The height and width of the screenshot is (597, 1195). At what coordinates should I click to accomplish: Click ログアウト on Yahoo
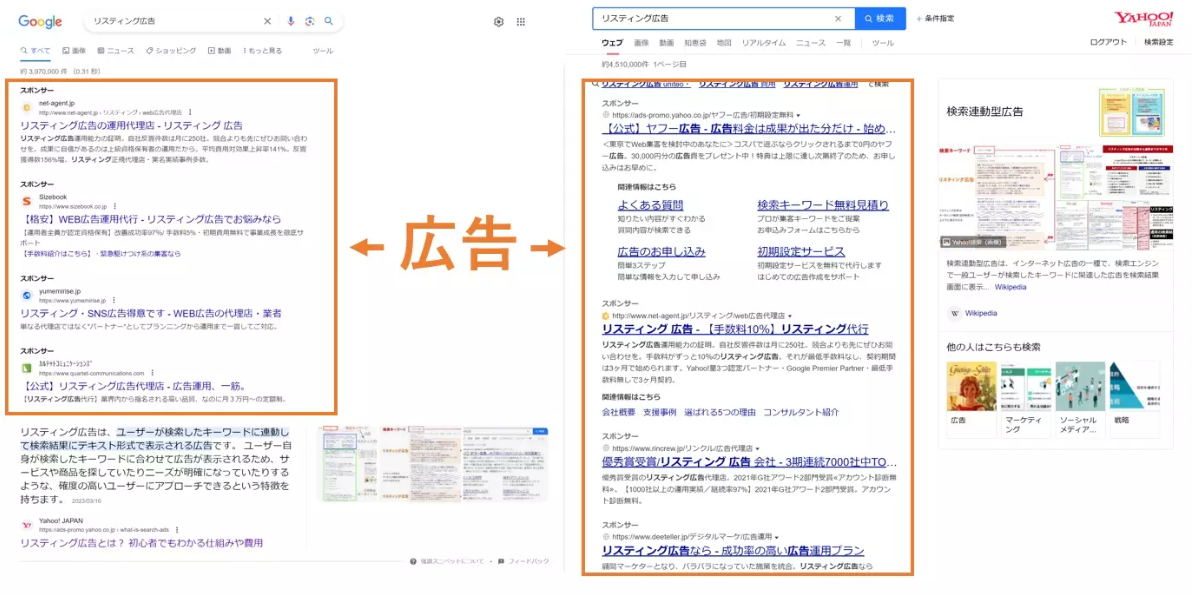pyautogui.click(x=1108, y=43)
